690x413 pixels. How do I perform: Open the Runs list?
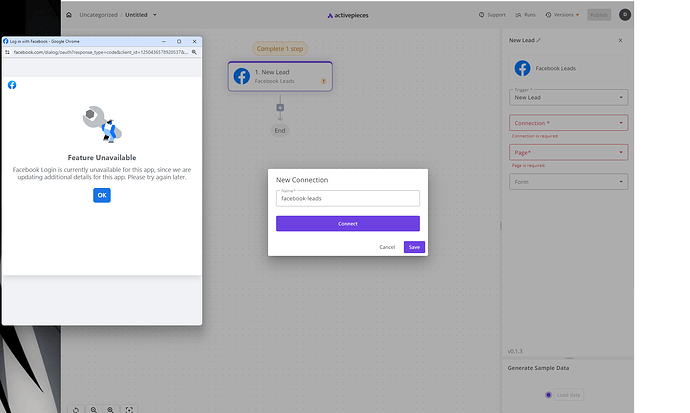[525, 15]
